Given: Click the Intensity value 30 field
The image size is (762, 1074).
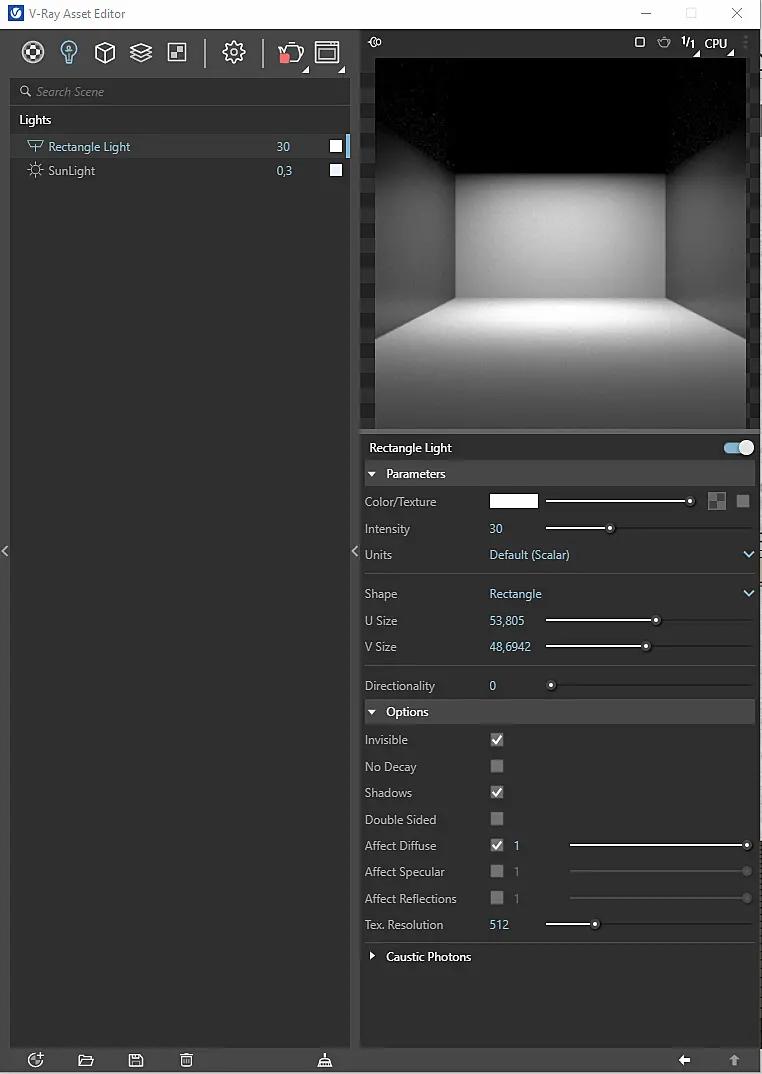Looking at the screenshot, I should coord(496,529).
